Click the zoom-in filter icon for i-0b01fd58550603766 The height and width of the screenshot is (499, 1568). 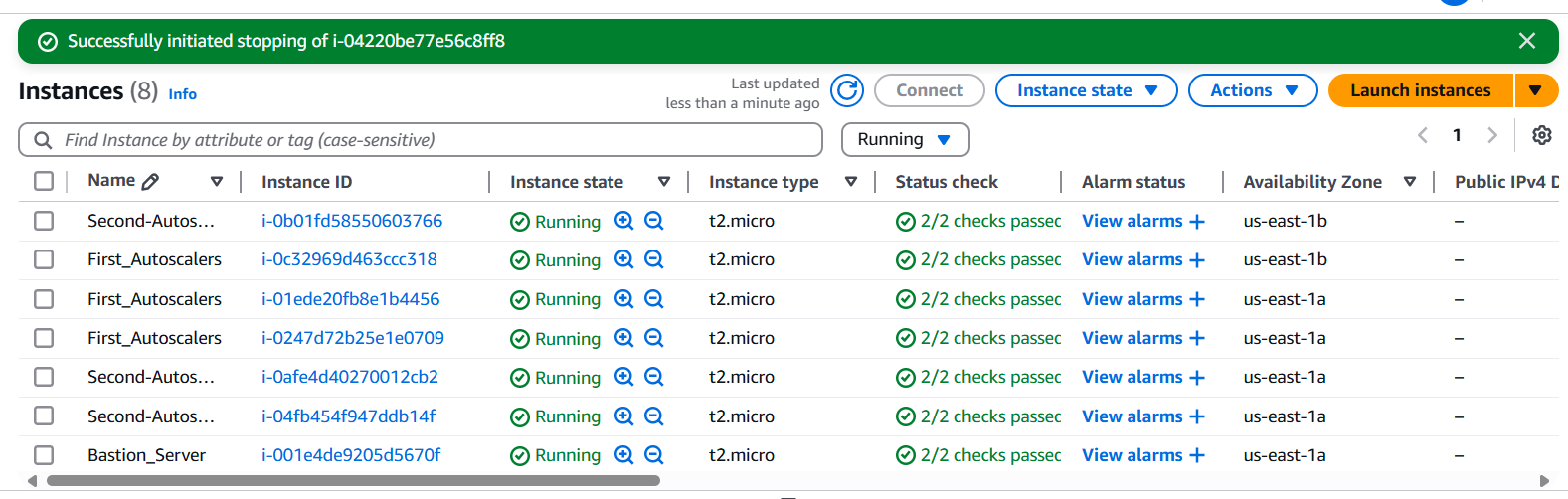[x=624, y=221]
